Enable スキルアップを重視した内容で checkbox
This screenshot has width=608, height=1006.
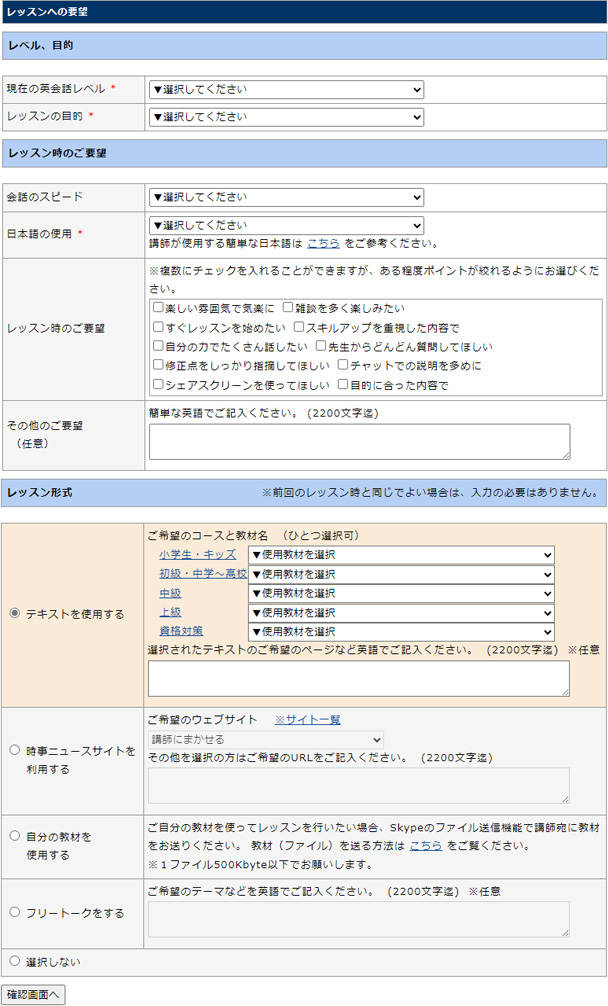[299, 328]
